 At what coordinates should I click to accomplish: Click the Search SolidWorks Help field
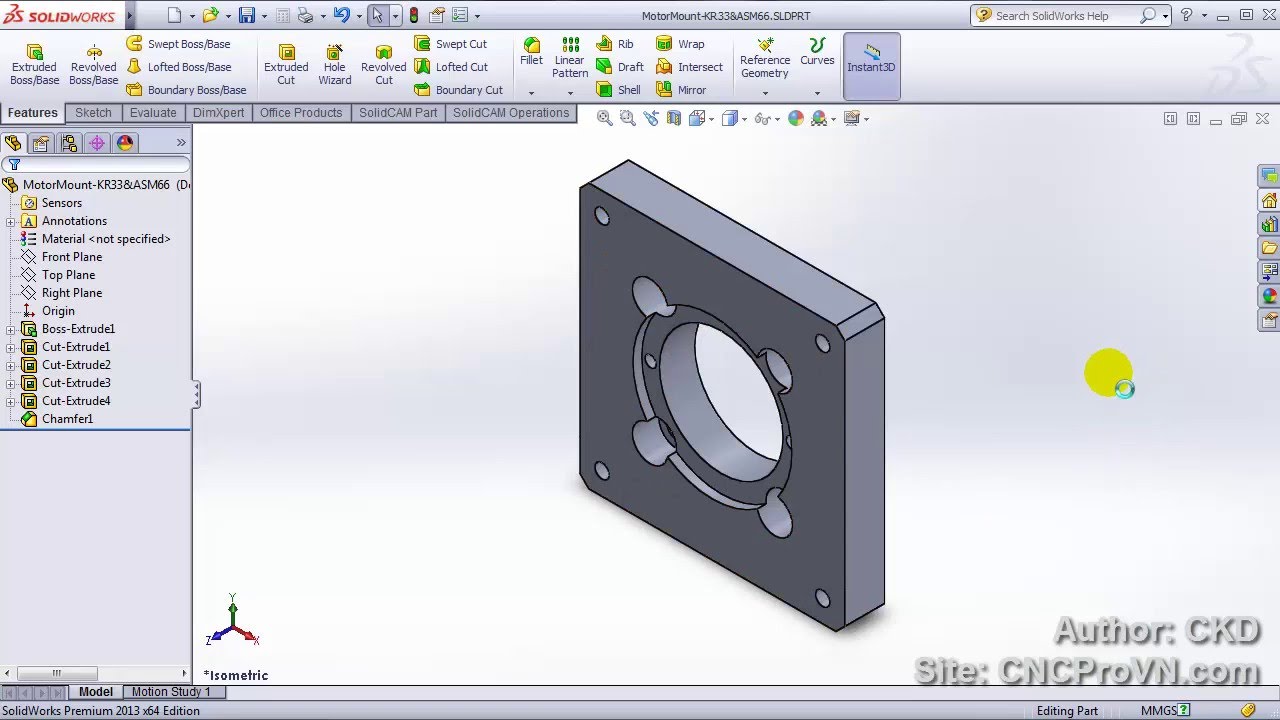point(1065,15)
